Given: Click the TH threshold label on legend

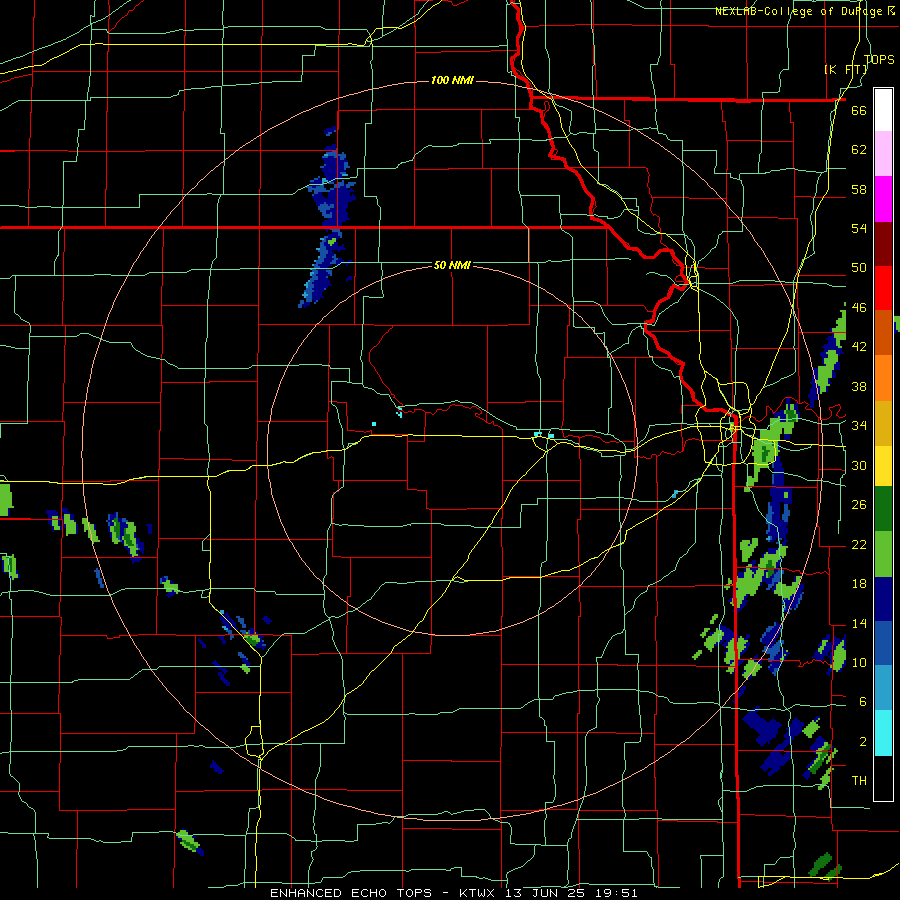Looking at the screenshot, I should point(859,781).
